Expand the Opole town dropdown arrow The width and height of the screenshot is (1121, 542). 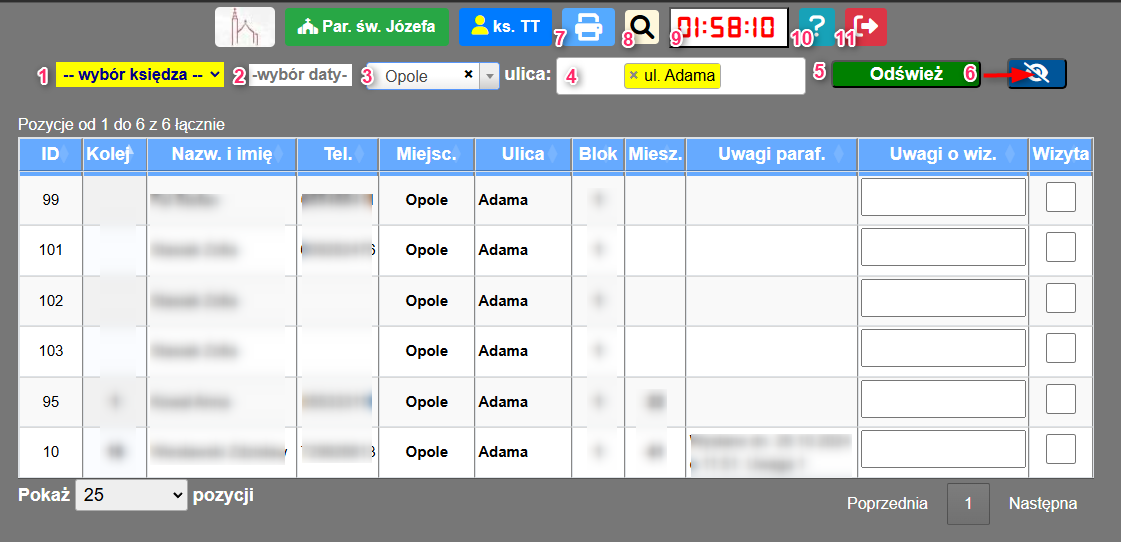(489, 76)
